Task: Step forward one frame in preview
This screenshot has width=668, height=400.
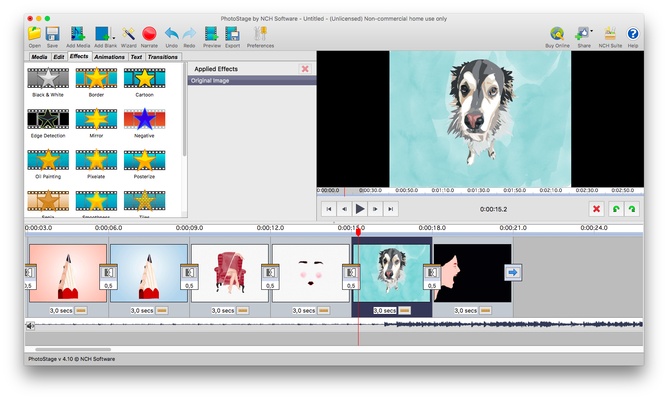Action: [375, 209]
